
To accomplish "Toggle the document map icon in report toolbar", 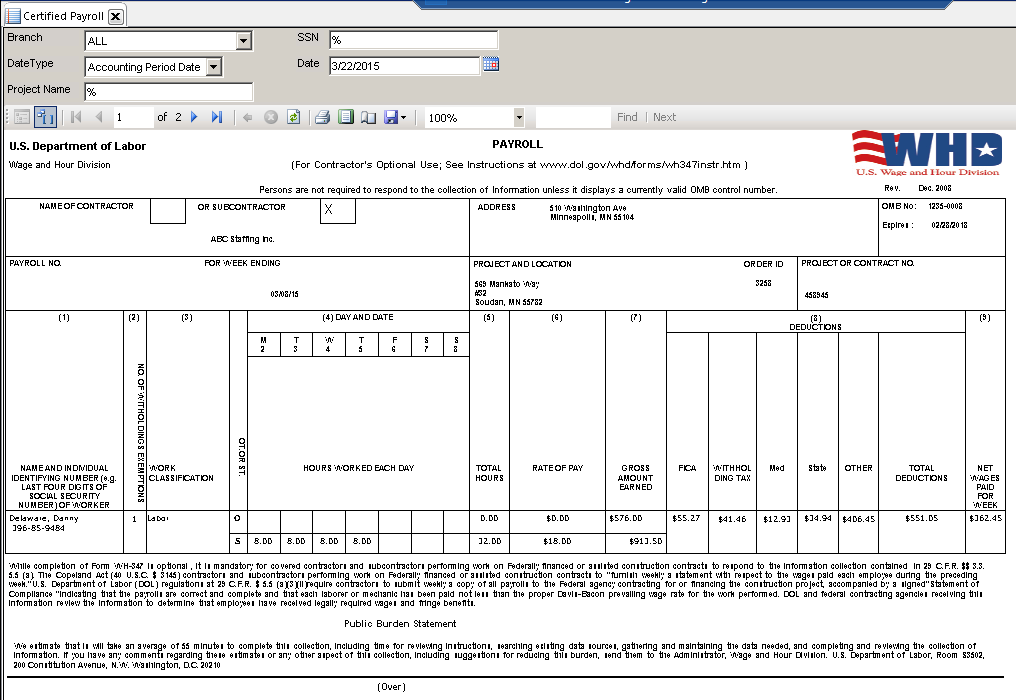I will 22,117.
